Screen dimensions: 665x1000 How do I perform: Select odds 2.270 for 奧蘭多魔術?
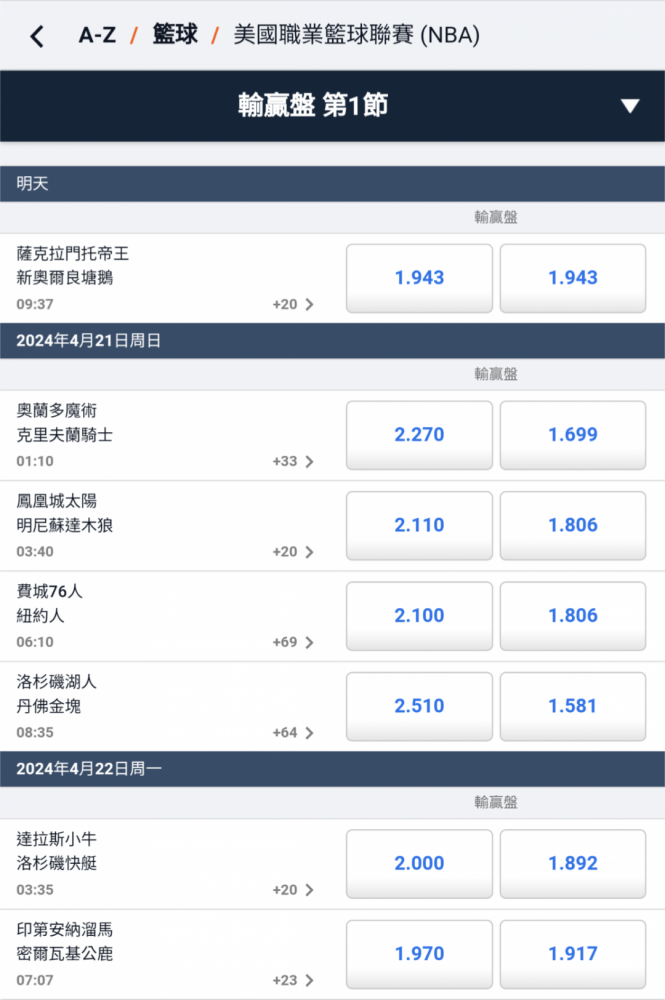pos(419,435)
